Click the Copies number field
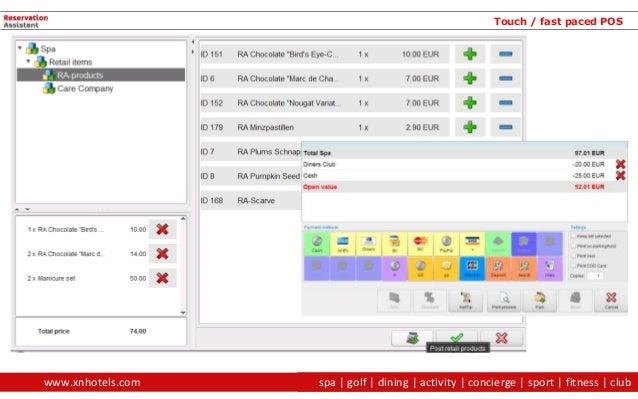This screenshot has width=638, height=399. point(595,276)
